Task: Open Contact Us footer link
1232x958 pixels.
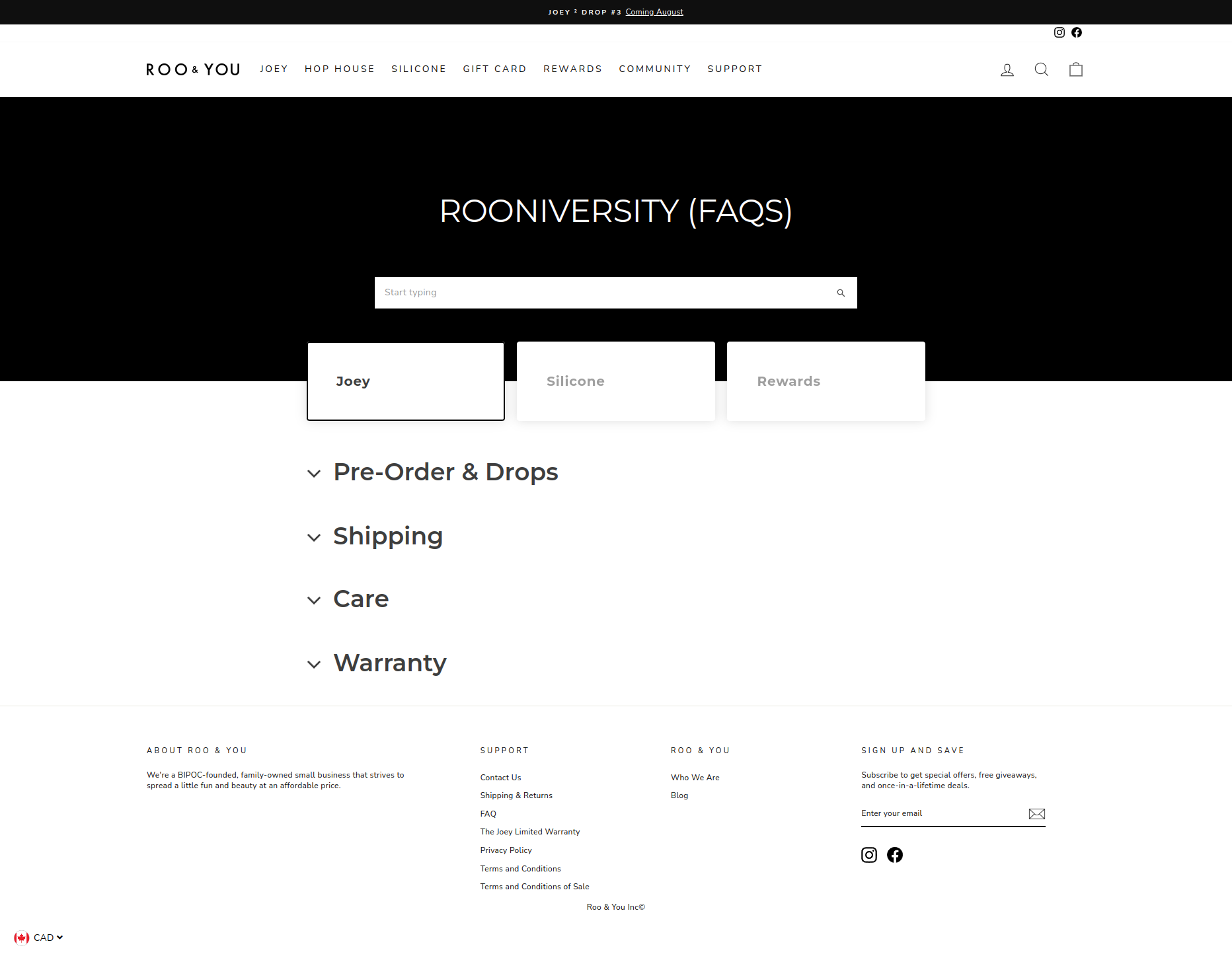Action: tap(500, 778)
